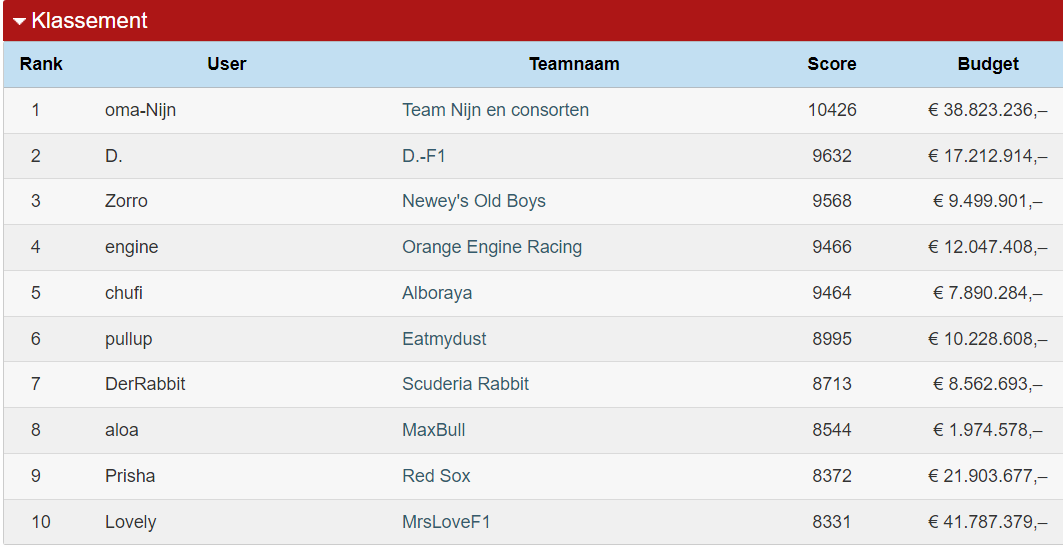Open Team Nijn en consorten team link
This screenshot has width=1063, height=547.
[495, 110]
